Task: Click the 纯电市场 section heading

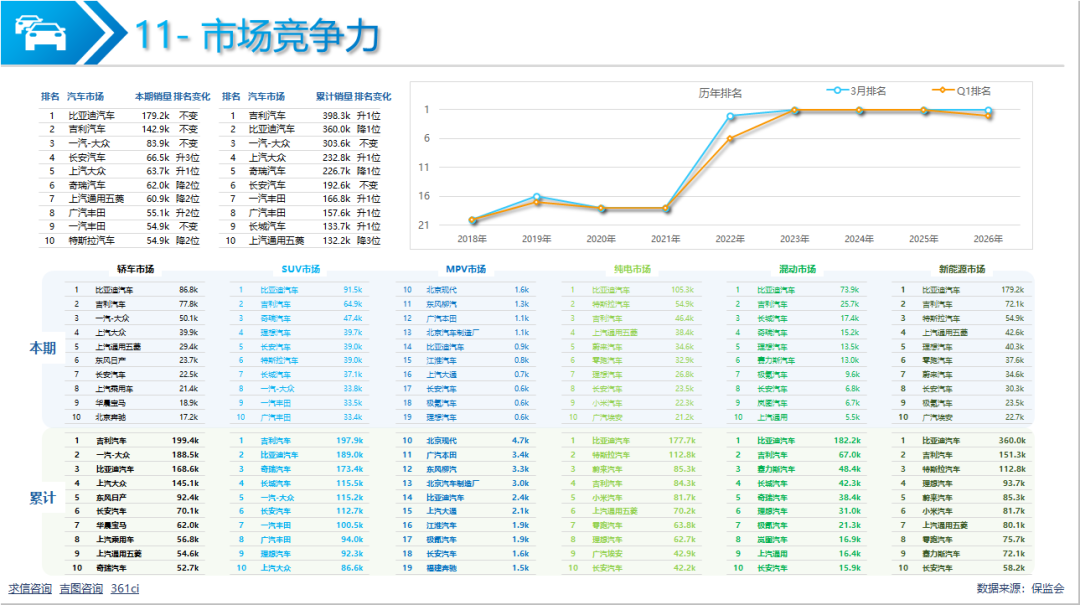Action: pyautogui.click(x=632, y=269)
